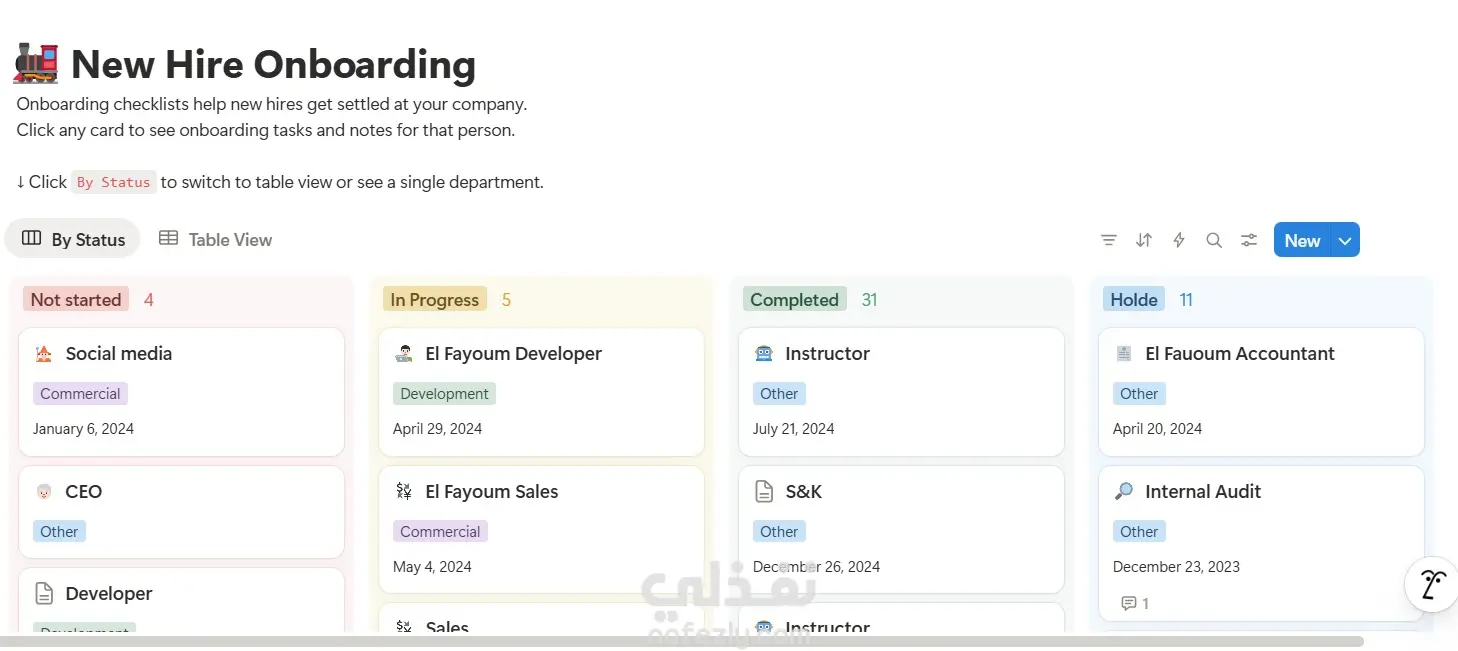Viewport: 1458px width, 651px height.
Task: Click the Holde column status tag
Action: 1134,299
